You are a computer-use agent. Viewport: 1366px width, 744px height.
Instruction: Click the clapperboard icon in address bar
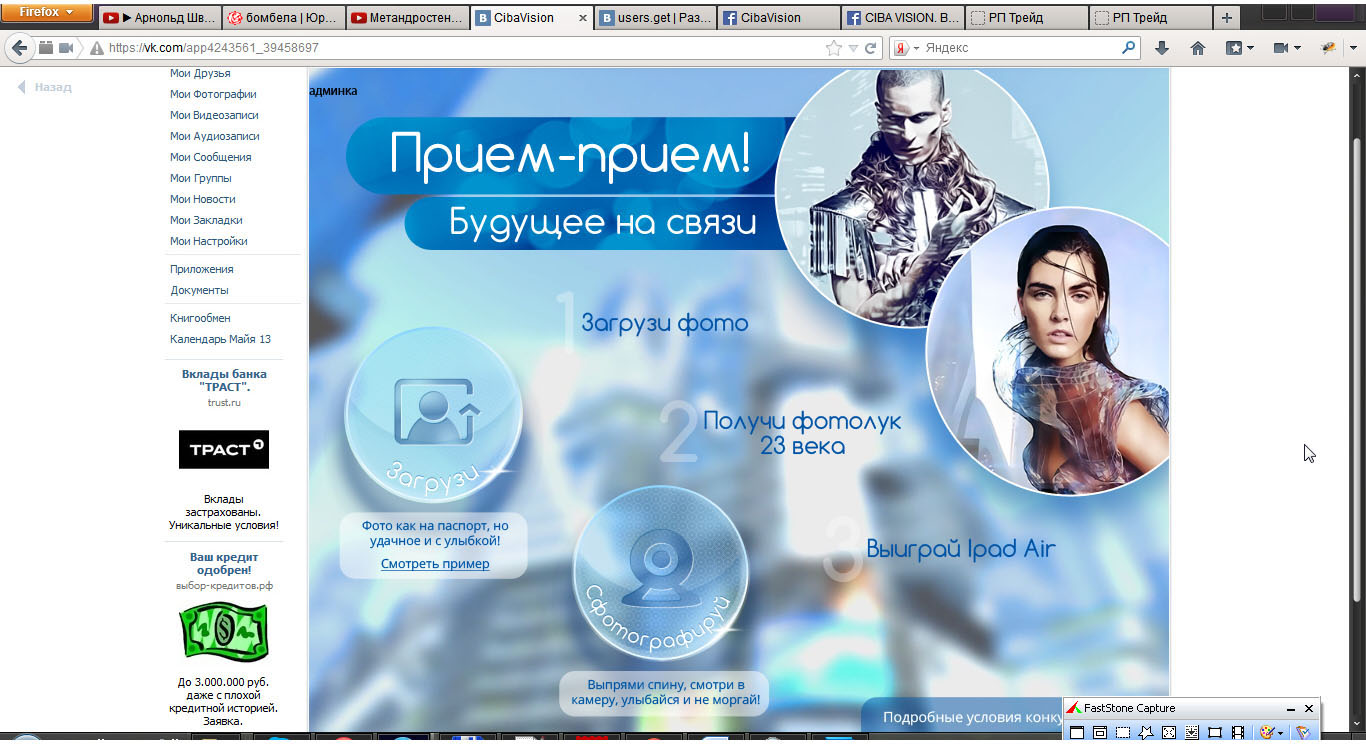pyautogui.click(x=46, y=48)
